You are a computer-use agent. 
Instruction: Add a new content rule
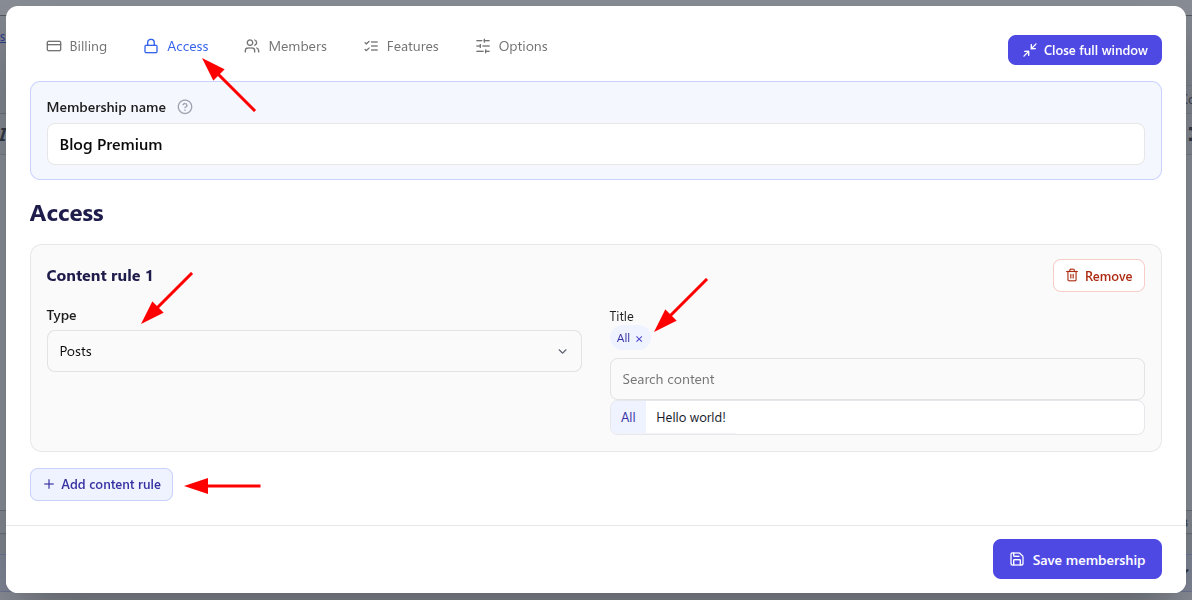(101, 484)
